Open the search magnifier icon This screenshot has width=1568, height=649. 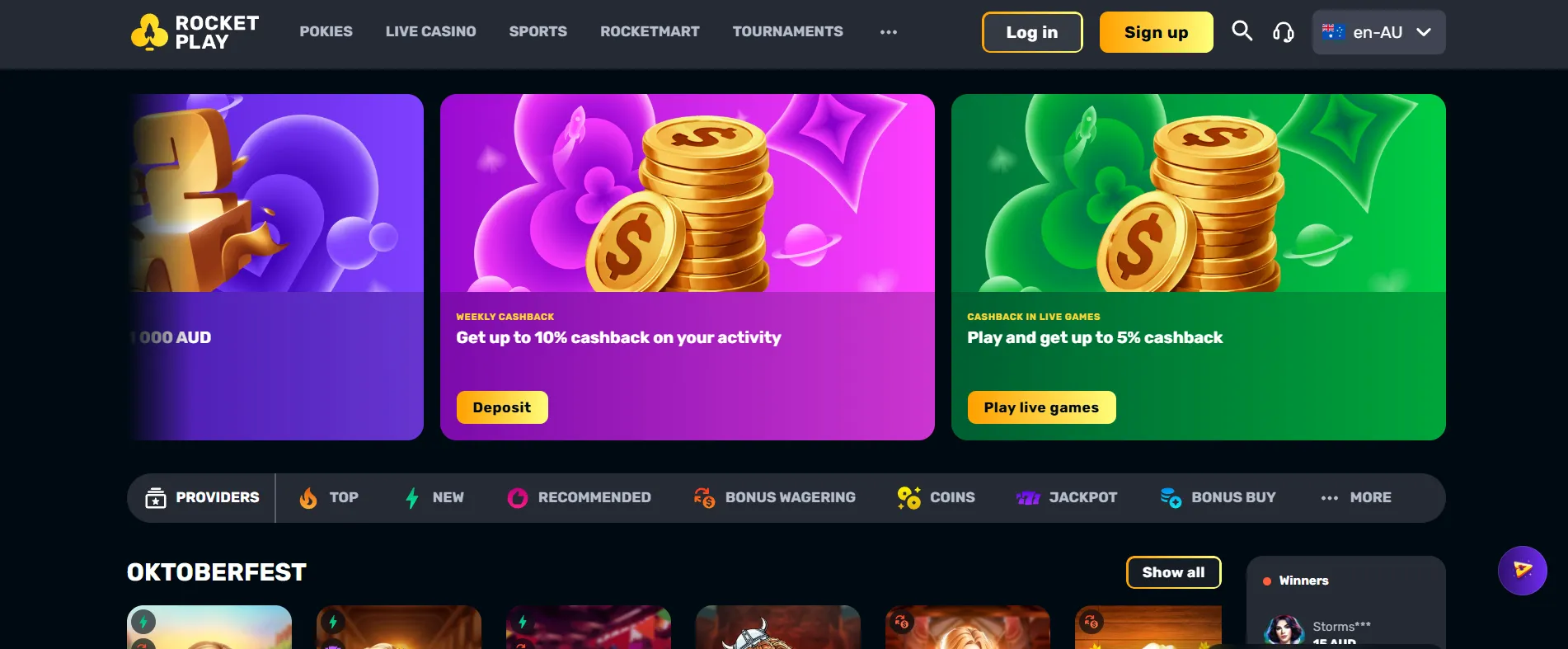(1242, 31)
